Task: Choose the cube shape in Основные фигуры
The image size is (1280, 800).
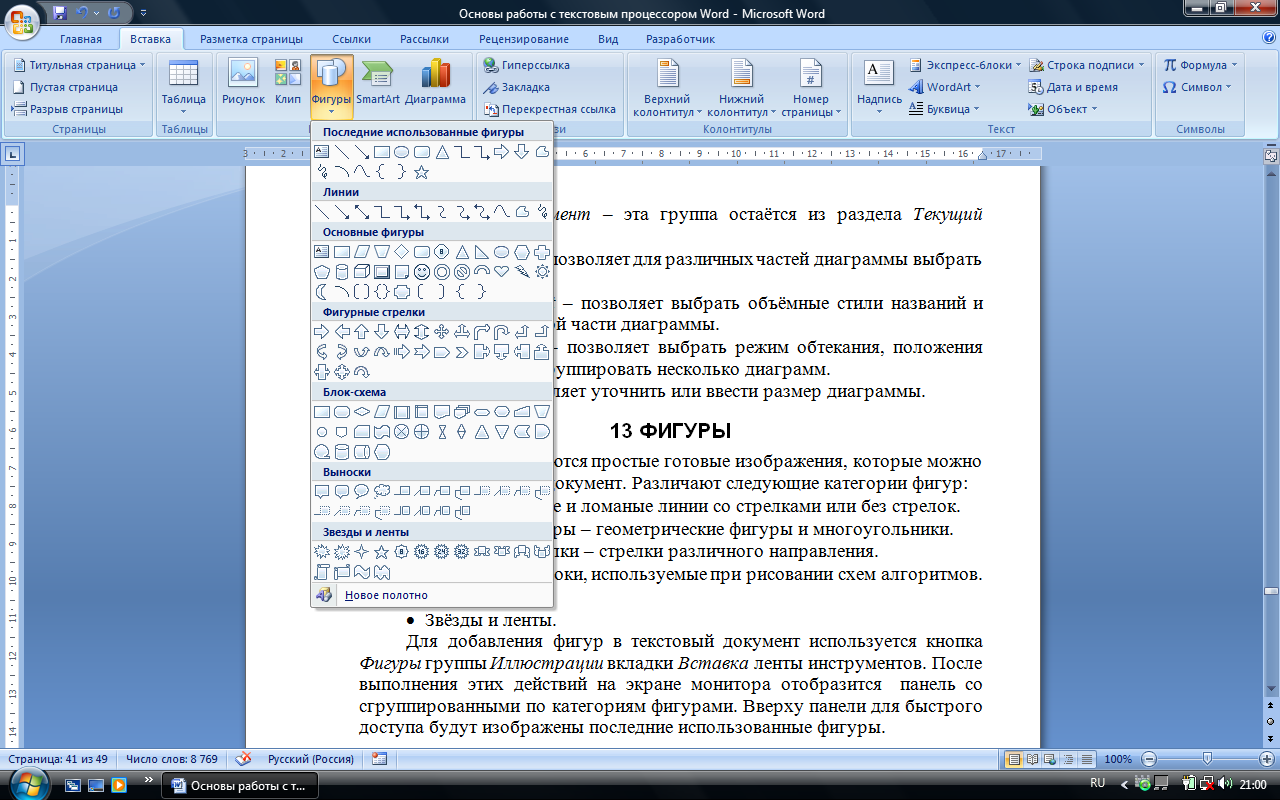Action: coord(361,272)
